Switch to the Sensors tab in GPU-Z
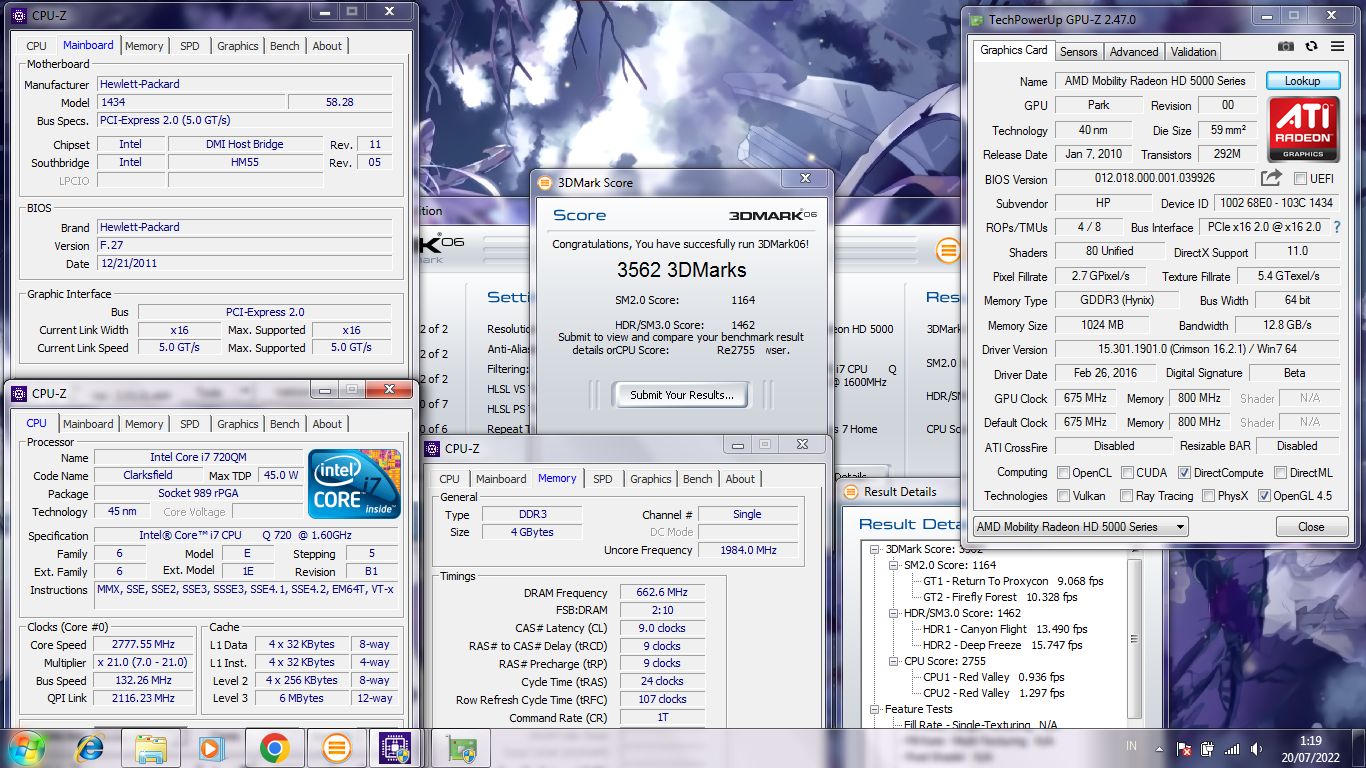 1078,51
